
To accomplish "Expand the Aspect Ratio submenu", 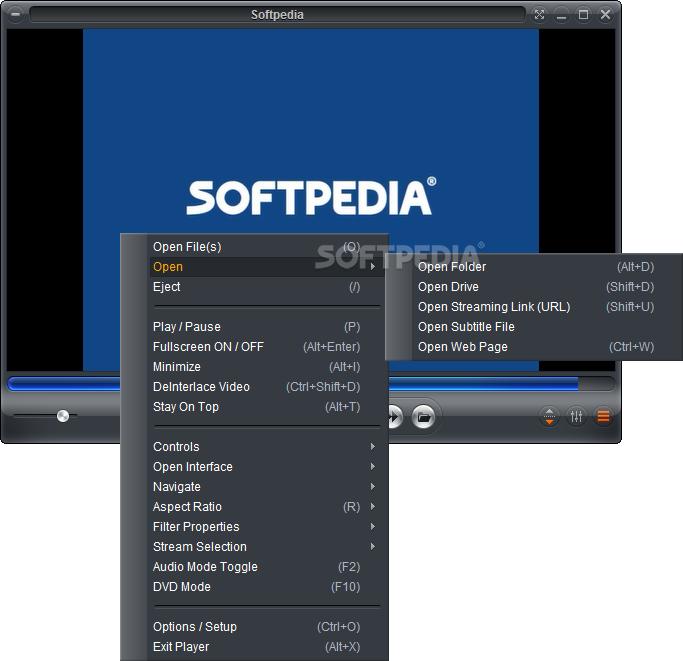I will coord(267,507).
